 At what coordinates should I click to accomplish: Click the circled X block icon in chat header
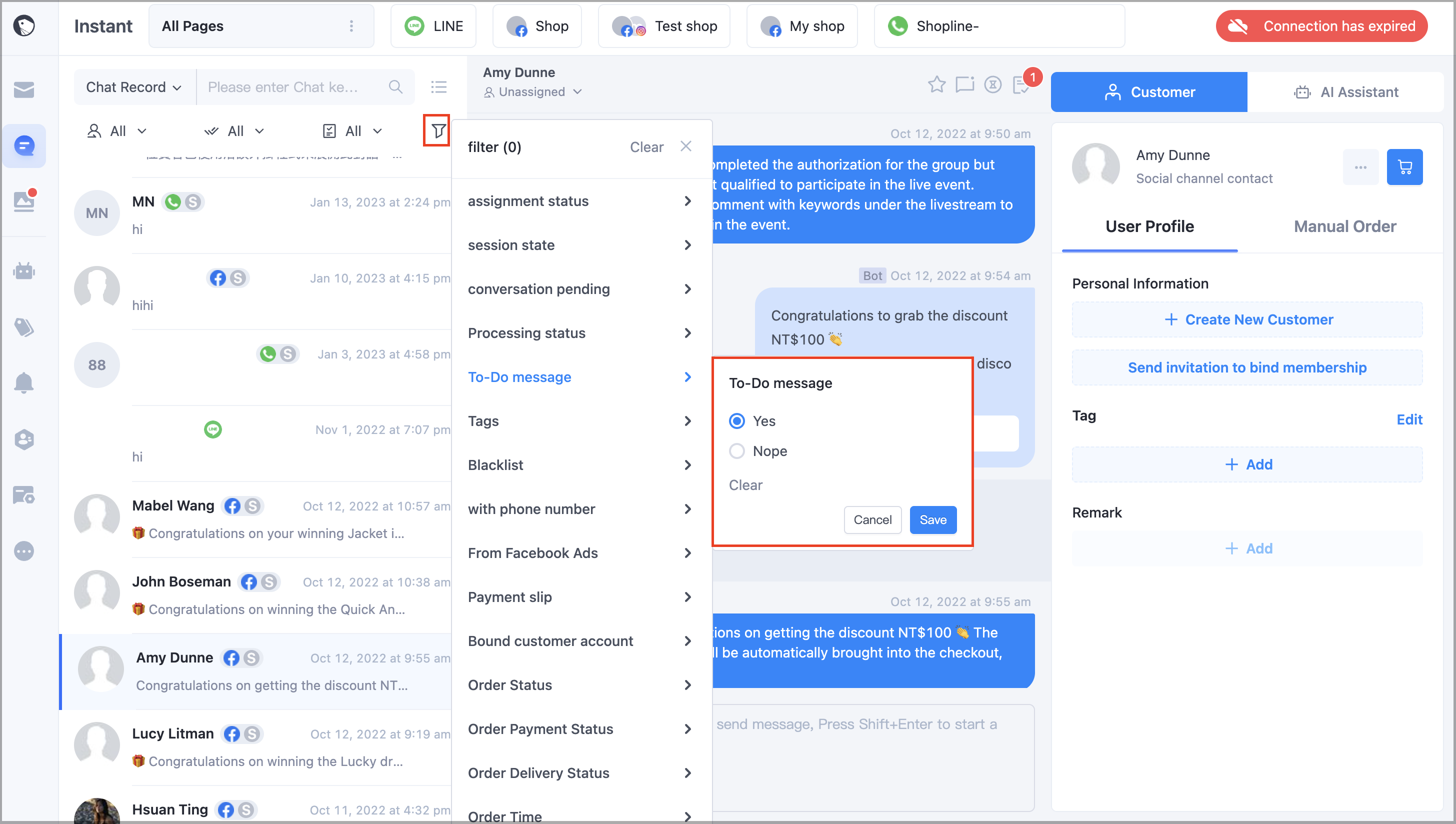pyautogui.click(x=992, y=84)
